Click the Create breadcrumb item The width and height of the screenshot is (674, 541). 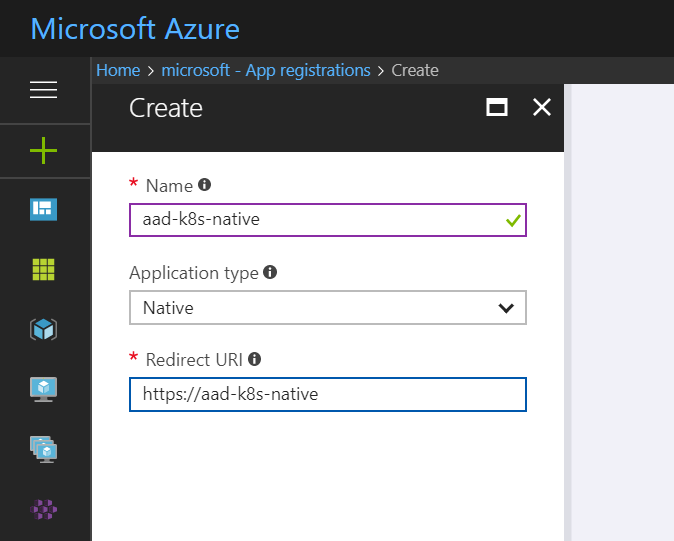tap(415, 70)
